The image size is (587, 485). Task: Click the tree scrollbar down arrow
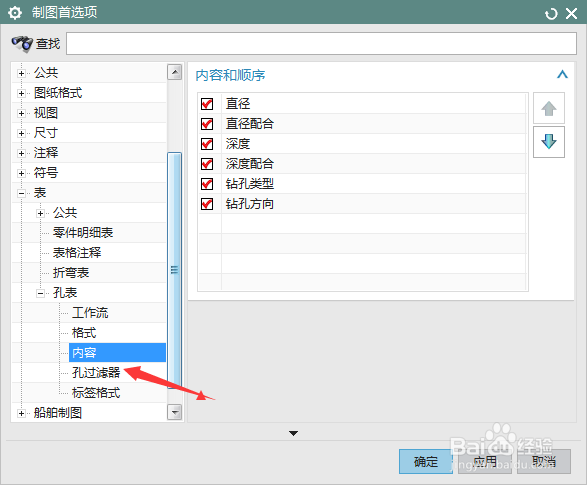coord(174,412)
